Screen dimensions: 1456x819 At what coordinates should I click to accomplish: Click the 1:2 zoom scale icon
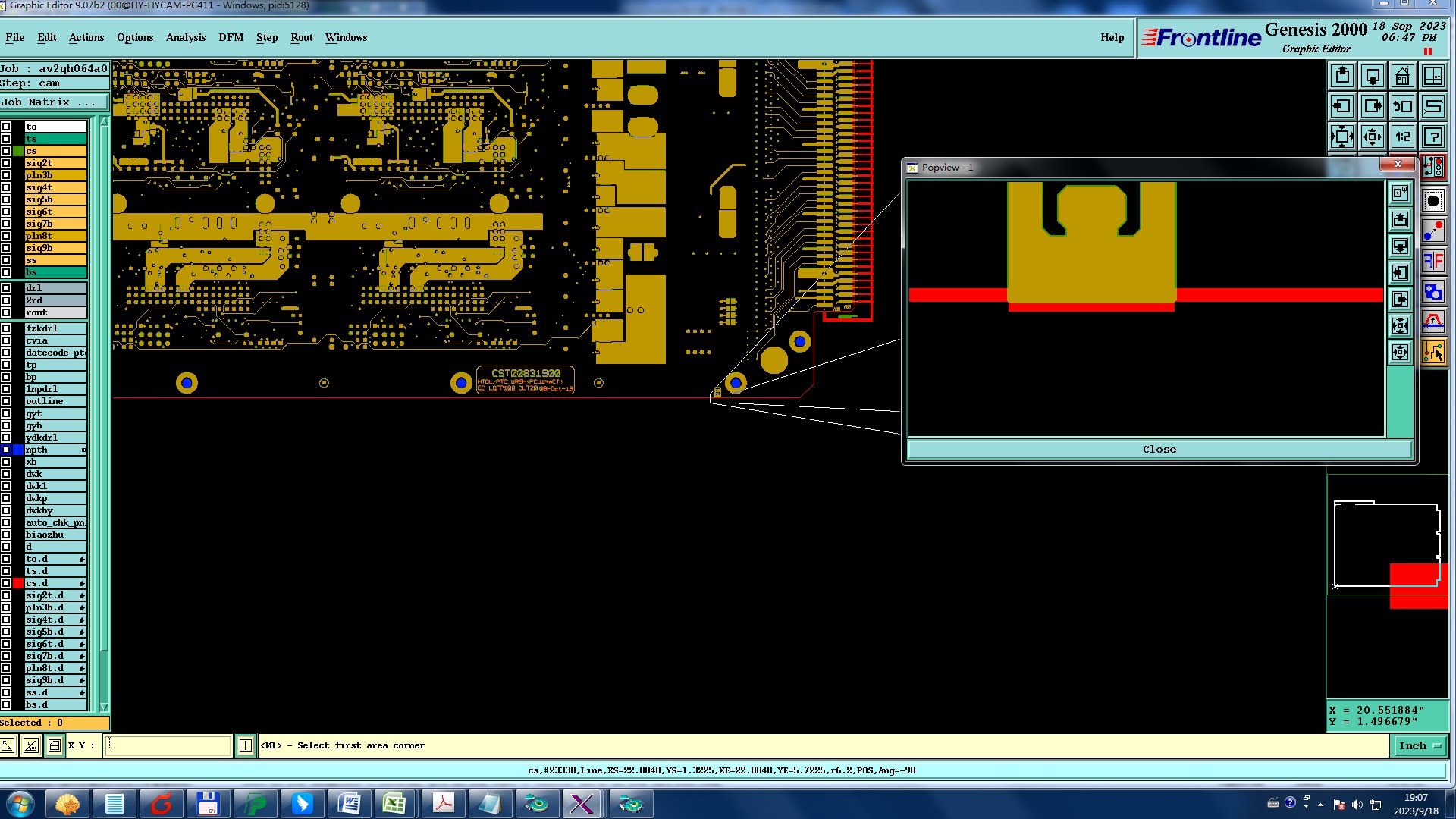pos(1402,137)
